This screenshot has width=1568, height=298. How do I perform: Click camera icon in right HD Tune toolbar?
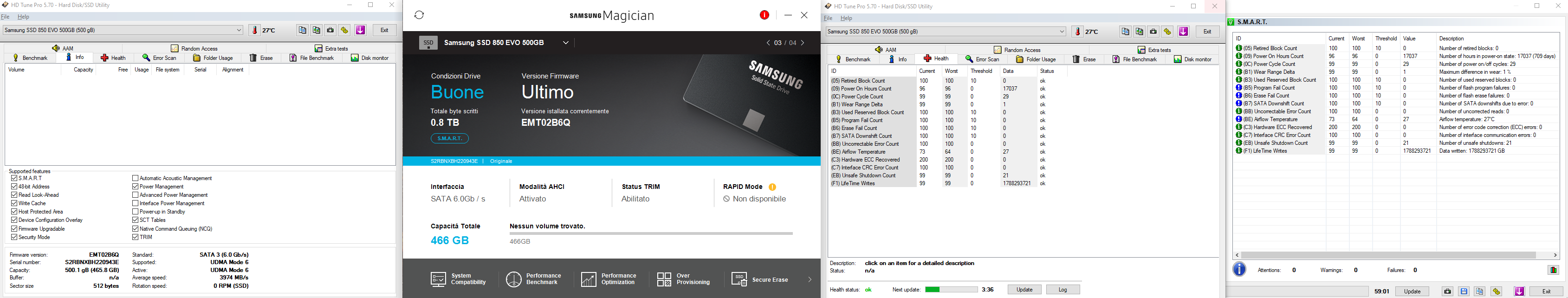1153,32
